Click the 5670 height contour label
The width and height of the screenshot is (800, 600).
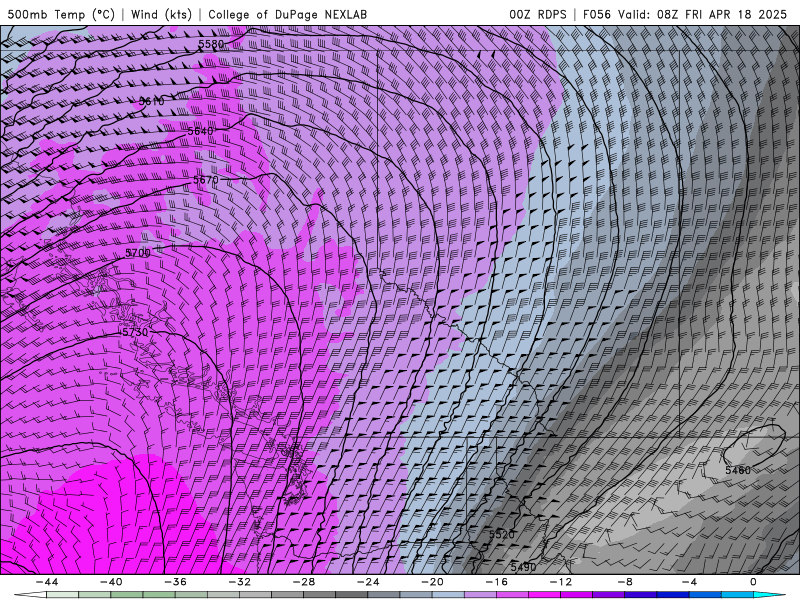[x=206, y=180]
